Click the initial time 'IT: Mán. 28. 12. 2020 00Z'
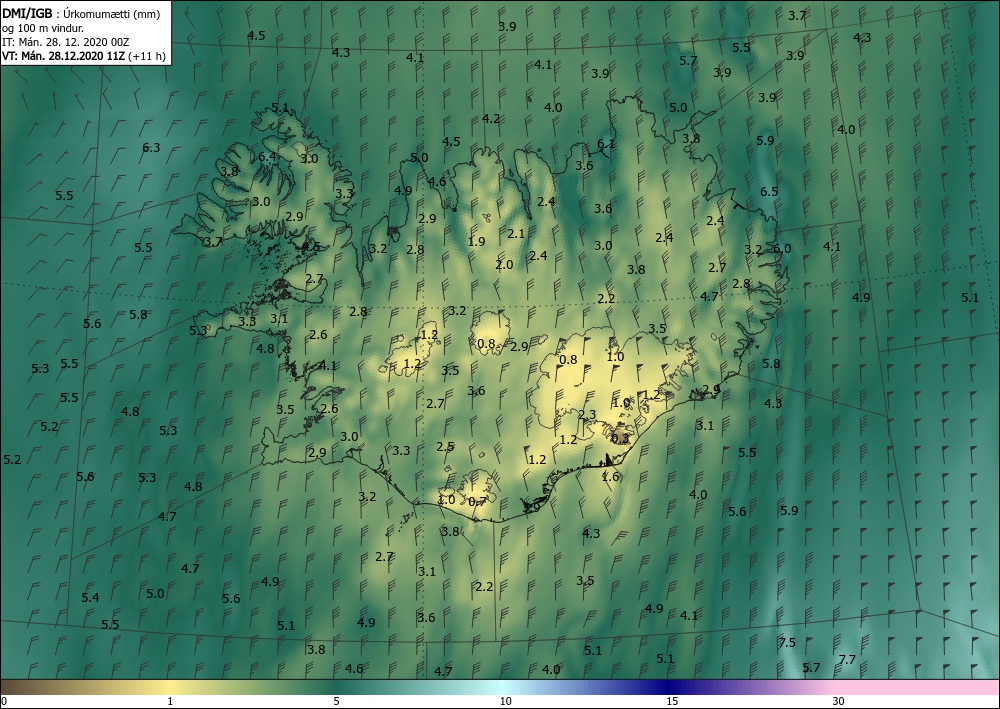 (66, 42)
